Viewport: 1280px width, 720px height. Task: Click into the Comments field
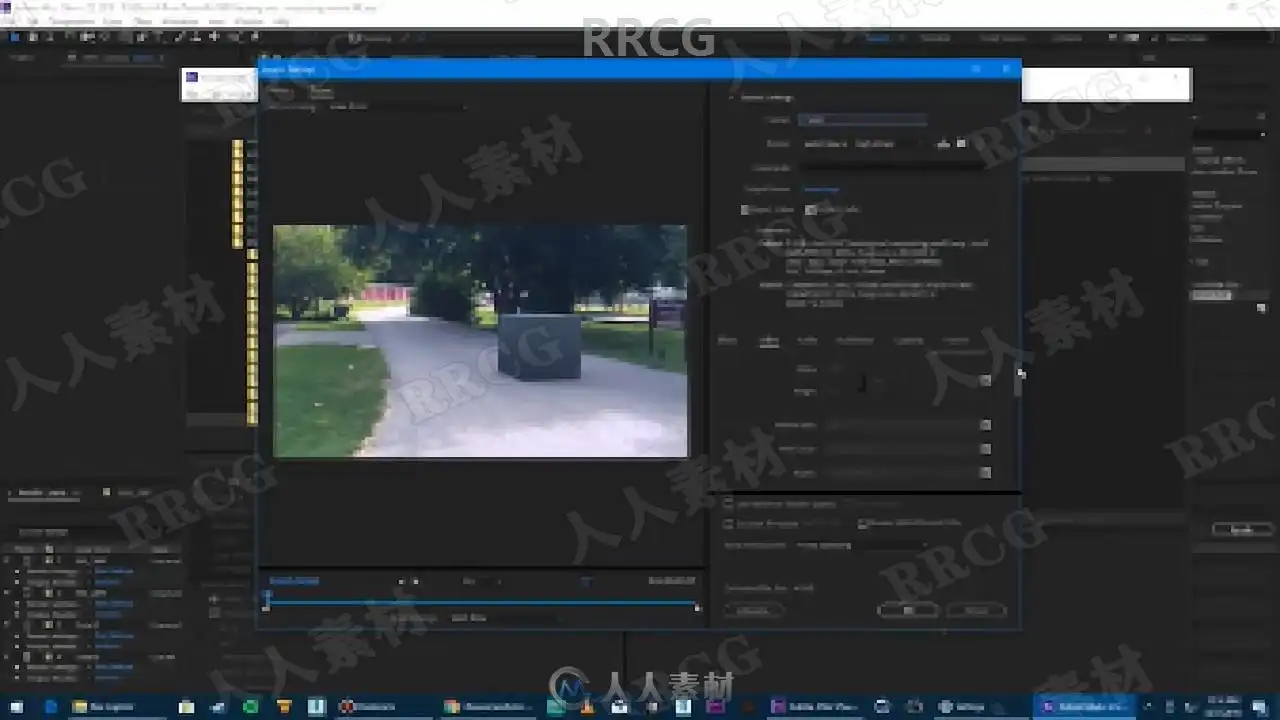pyautogui.click(x=893, y=167)
